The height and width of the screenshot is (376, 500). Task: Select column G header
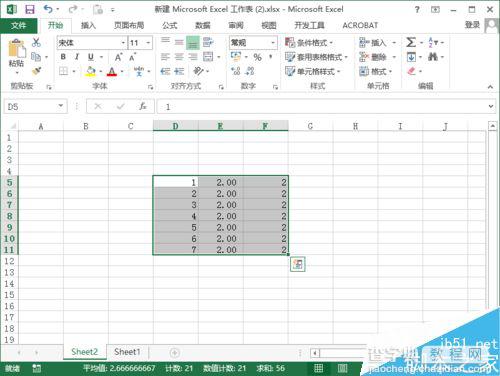click(310, 126)
